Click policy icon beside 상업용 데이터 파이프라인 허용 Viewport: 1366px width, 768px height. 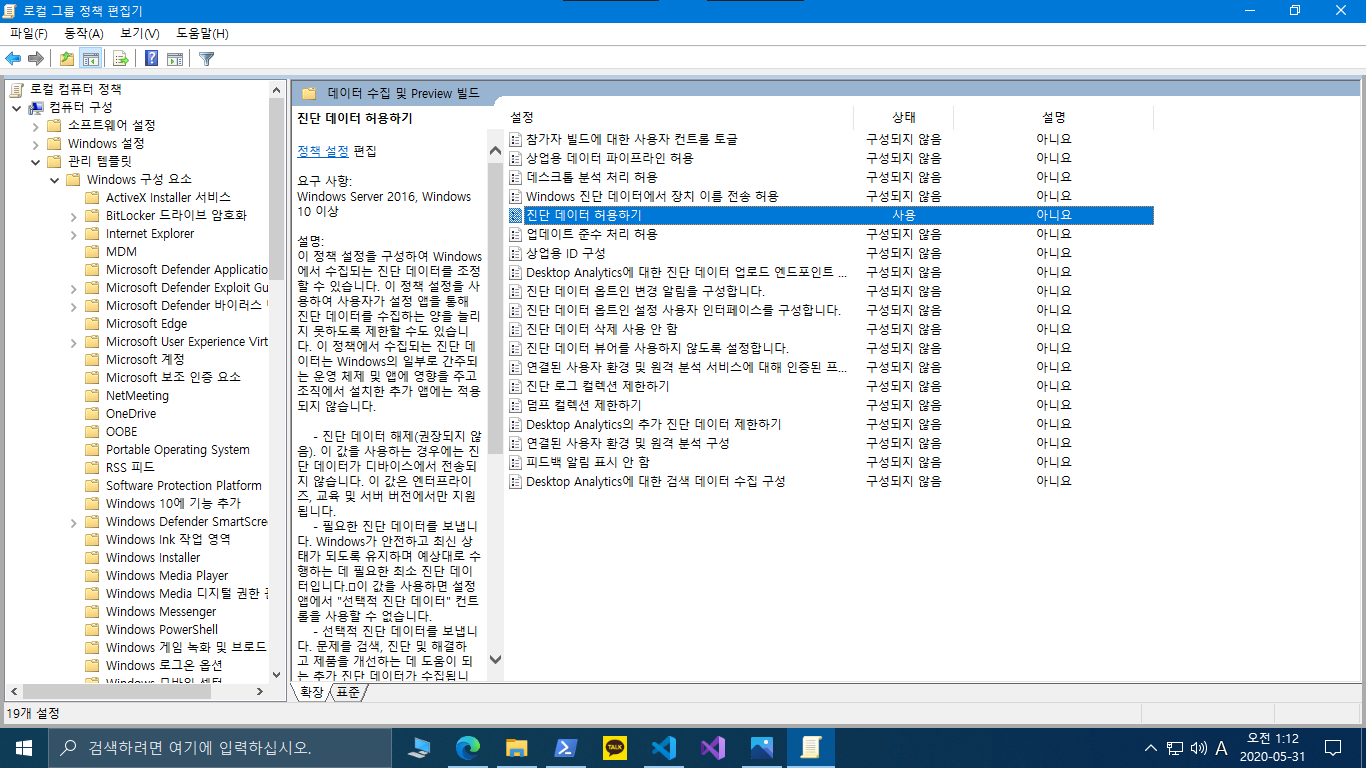(516, 158)
